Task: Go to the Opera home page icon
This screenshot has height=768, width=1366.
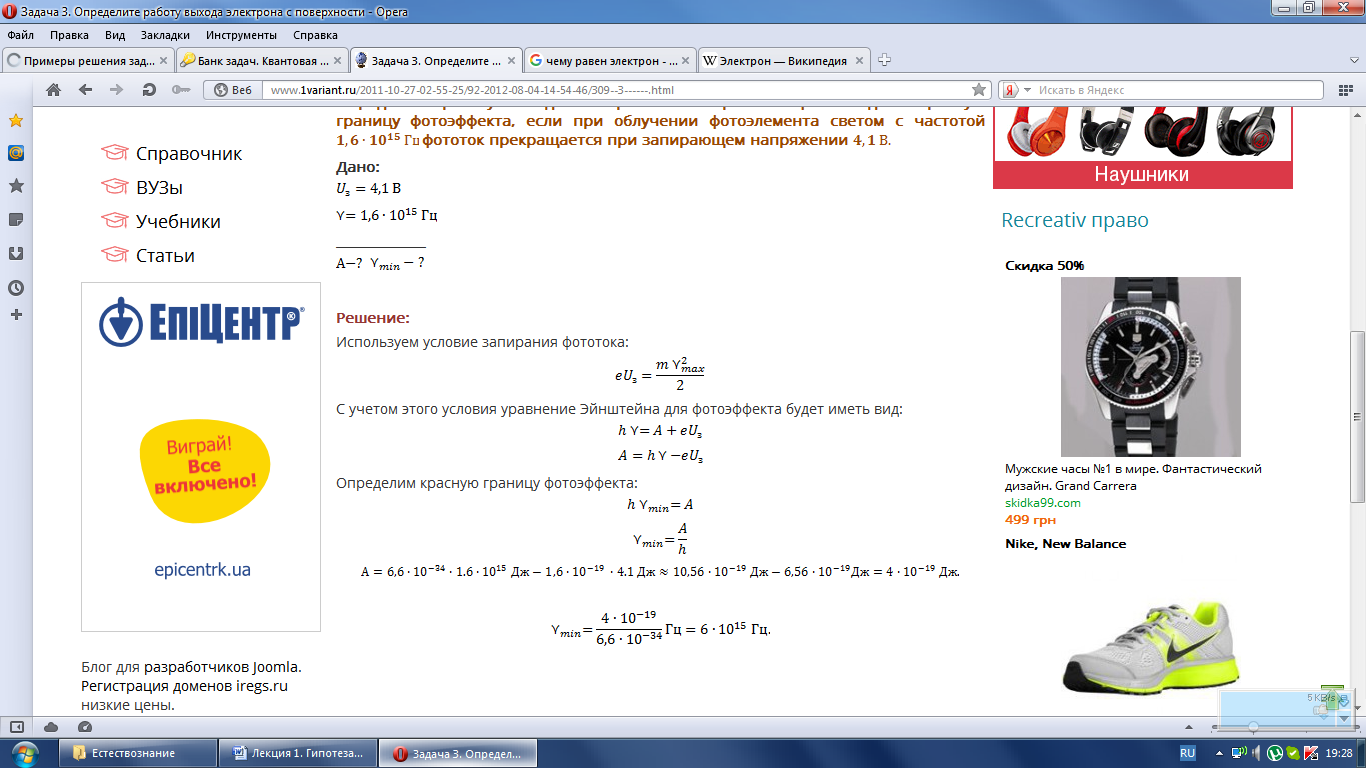Action: (54, 90)
